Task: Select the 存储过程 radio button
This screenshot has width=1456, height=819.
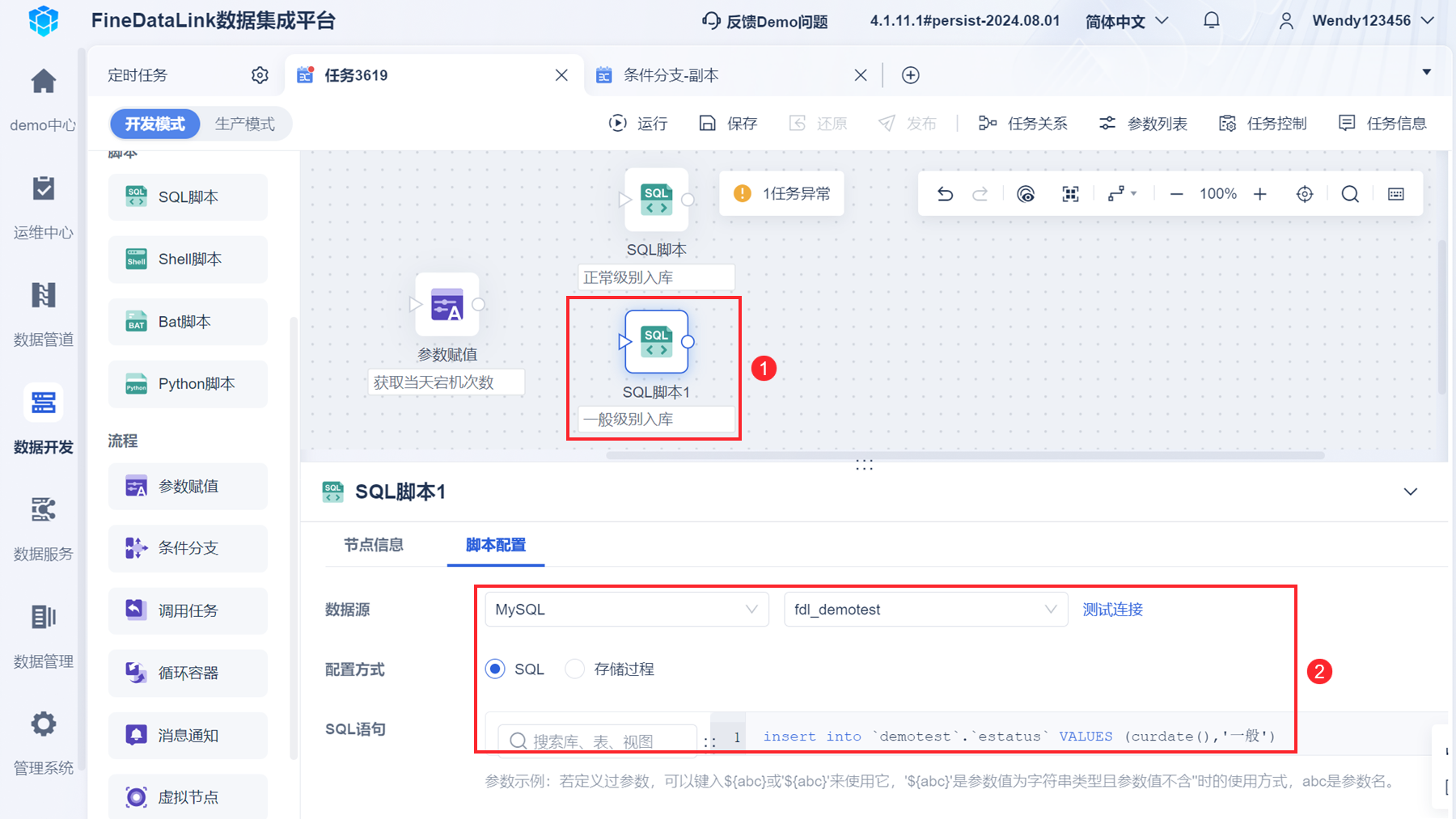Action: [574, 669]
